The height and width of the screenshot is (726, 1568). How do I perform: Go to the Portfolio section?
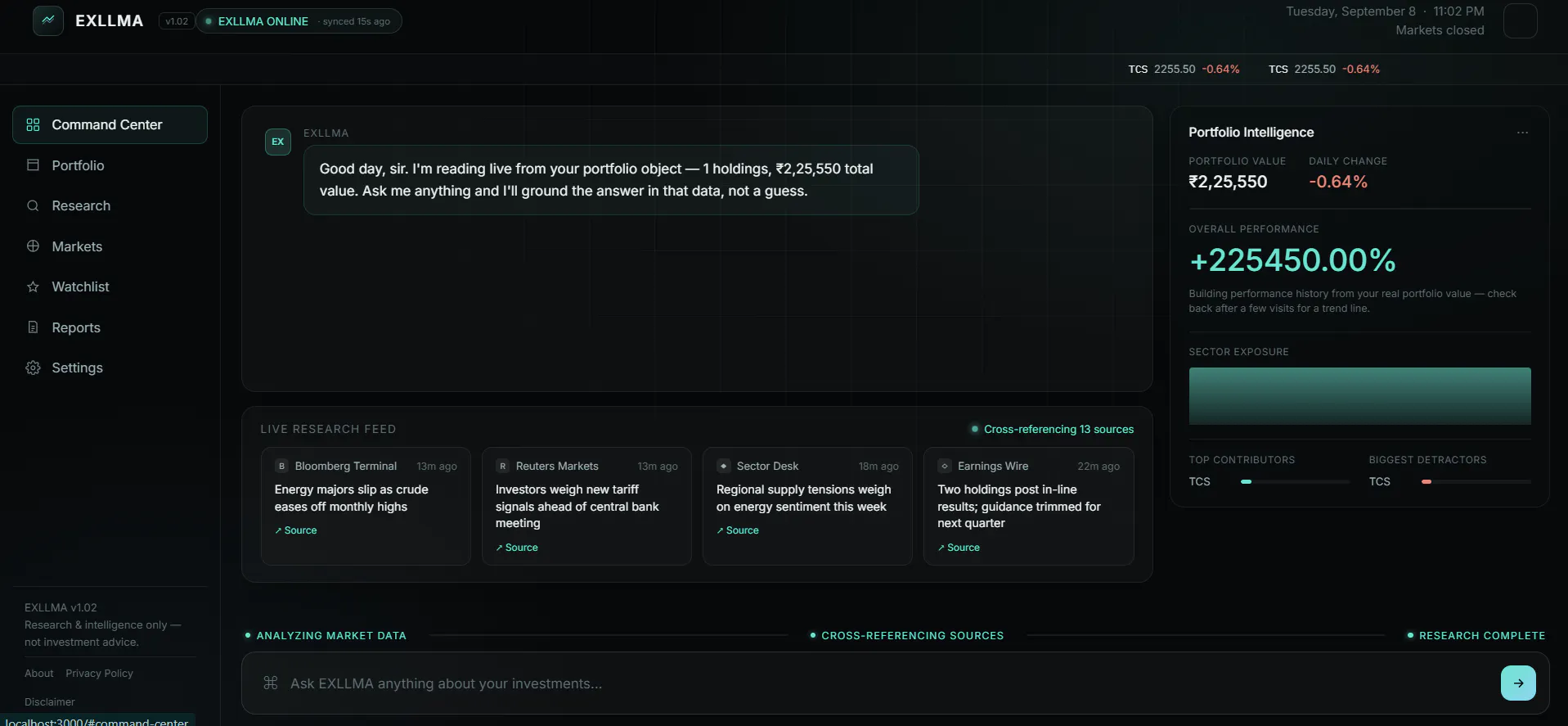110,165
